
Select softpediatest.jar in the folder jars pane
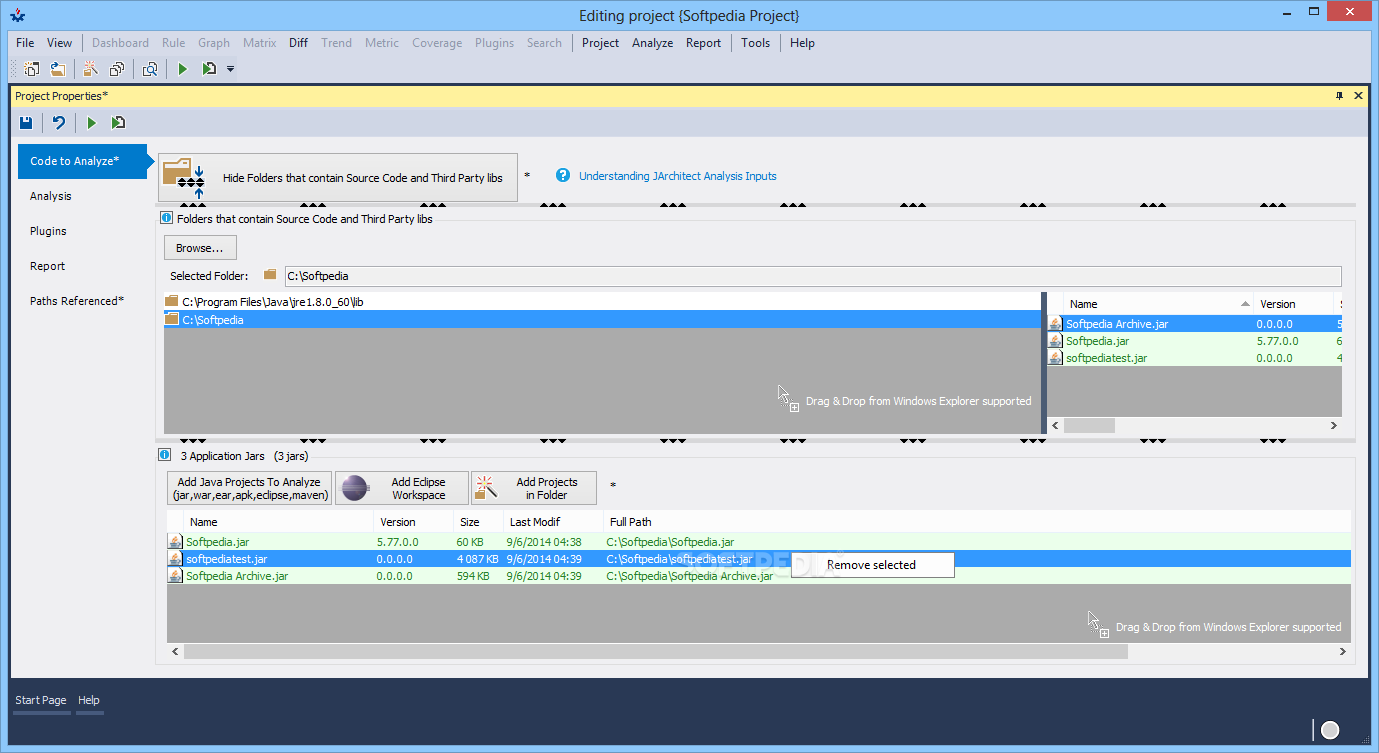[1194, 358]
